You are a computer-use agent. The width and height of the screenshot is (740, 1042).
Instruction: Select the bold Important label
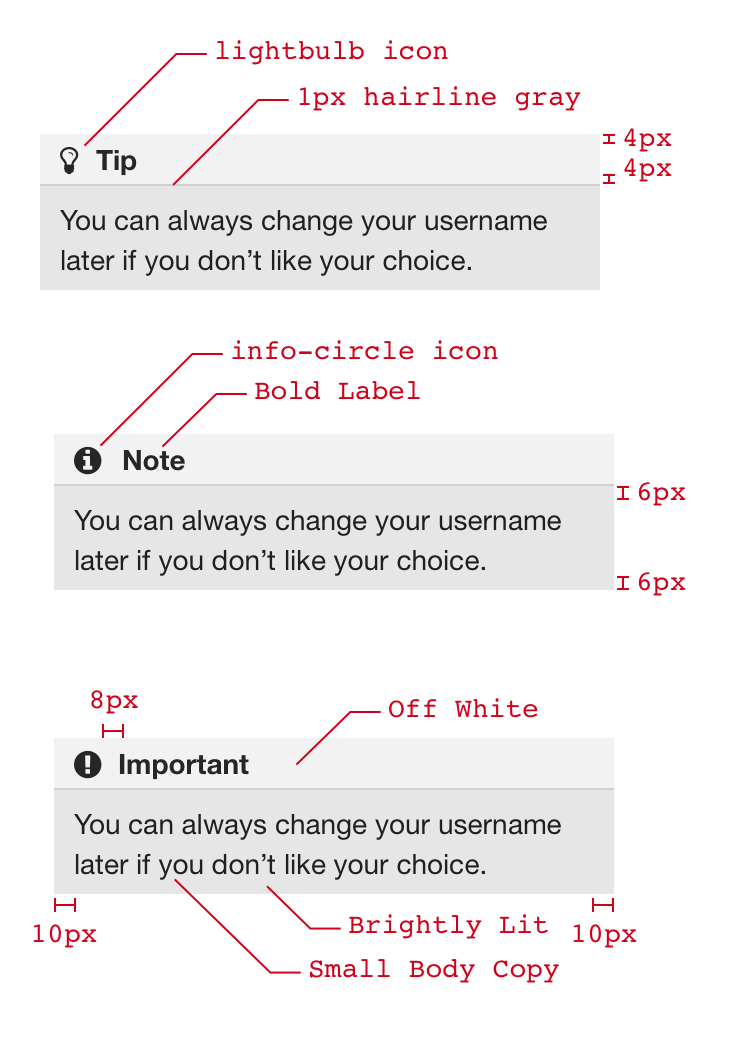tap(184, 765)
